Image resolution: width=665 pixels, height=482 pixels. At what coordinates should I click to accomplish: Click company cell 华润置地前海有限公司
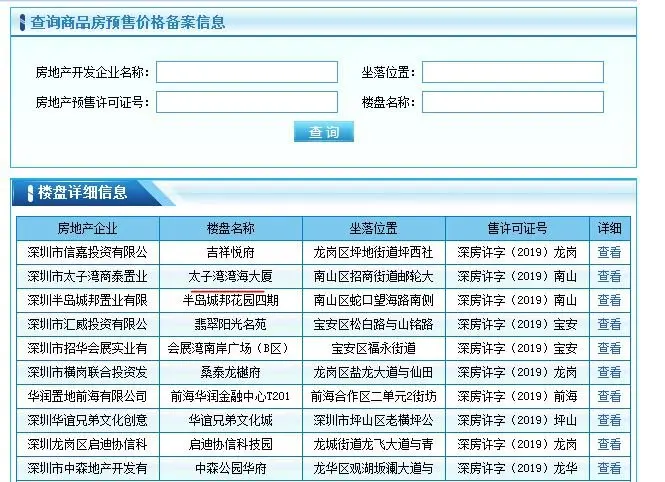[x=88, y=396]
